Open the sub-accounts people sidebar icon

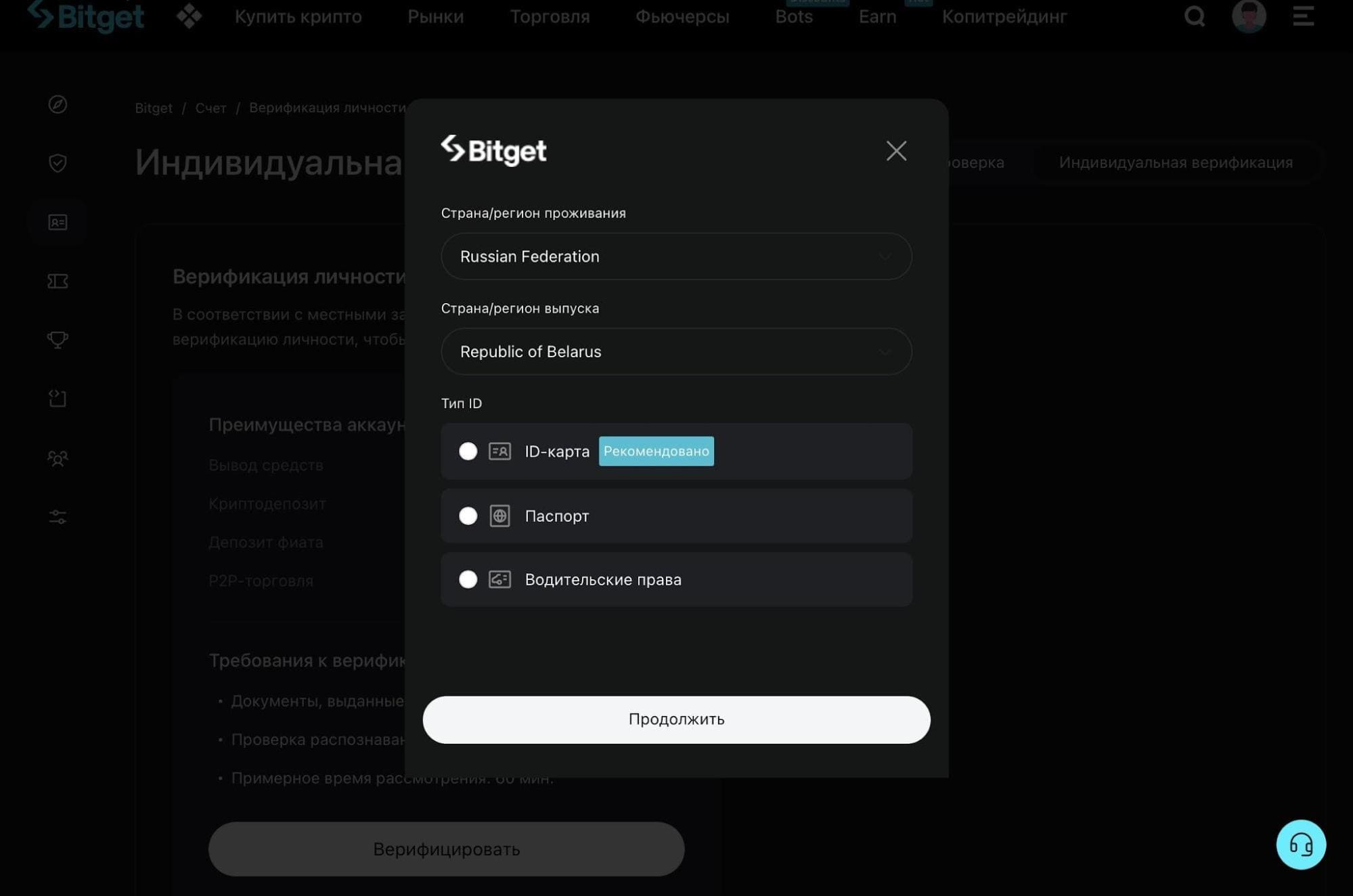tap(58, 458)
